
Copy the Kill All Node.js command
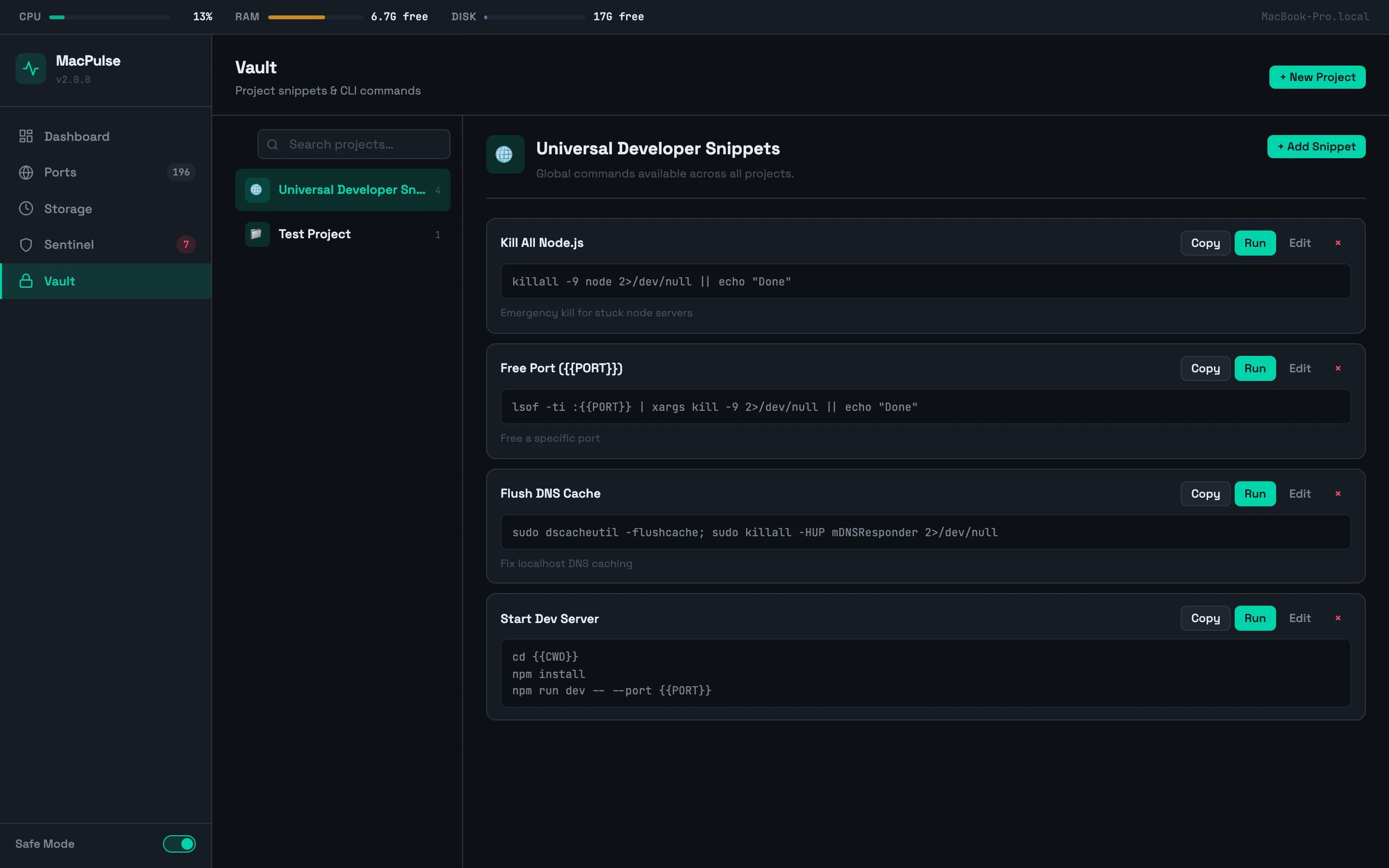pyautogui.click(x=1205, y=243)
